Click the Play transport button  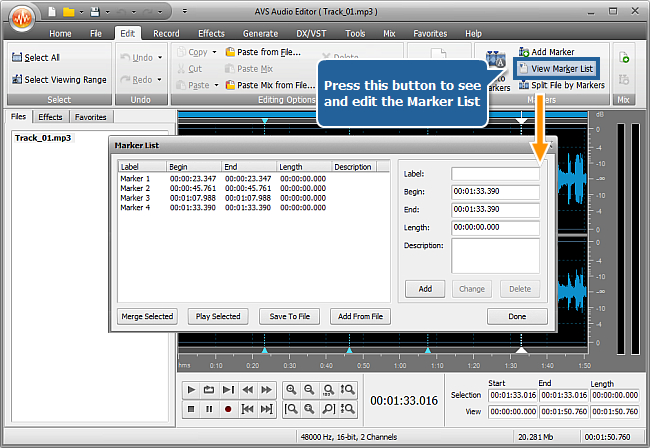[191, 390]
